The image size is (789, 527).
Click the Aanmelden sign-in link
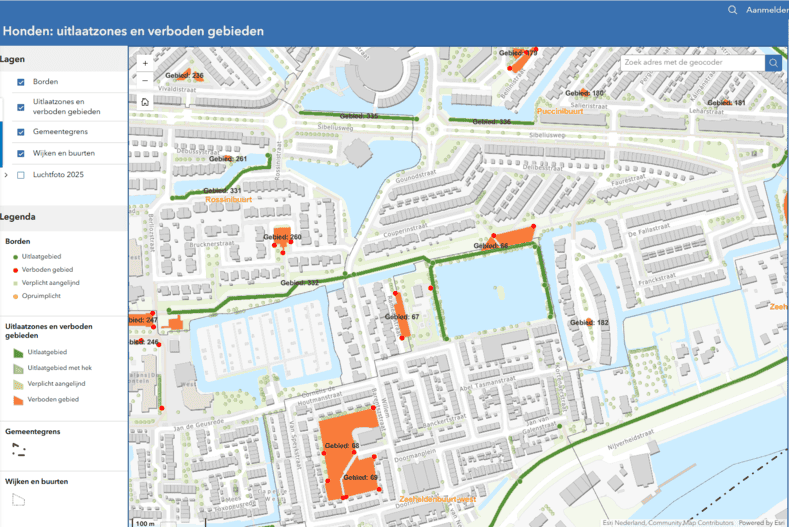(767, 10)
